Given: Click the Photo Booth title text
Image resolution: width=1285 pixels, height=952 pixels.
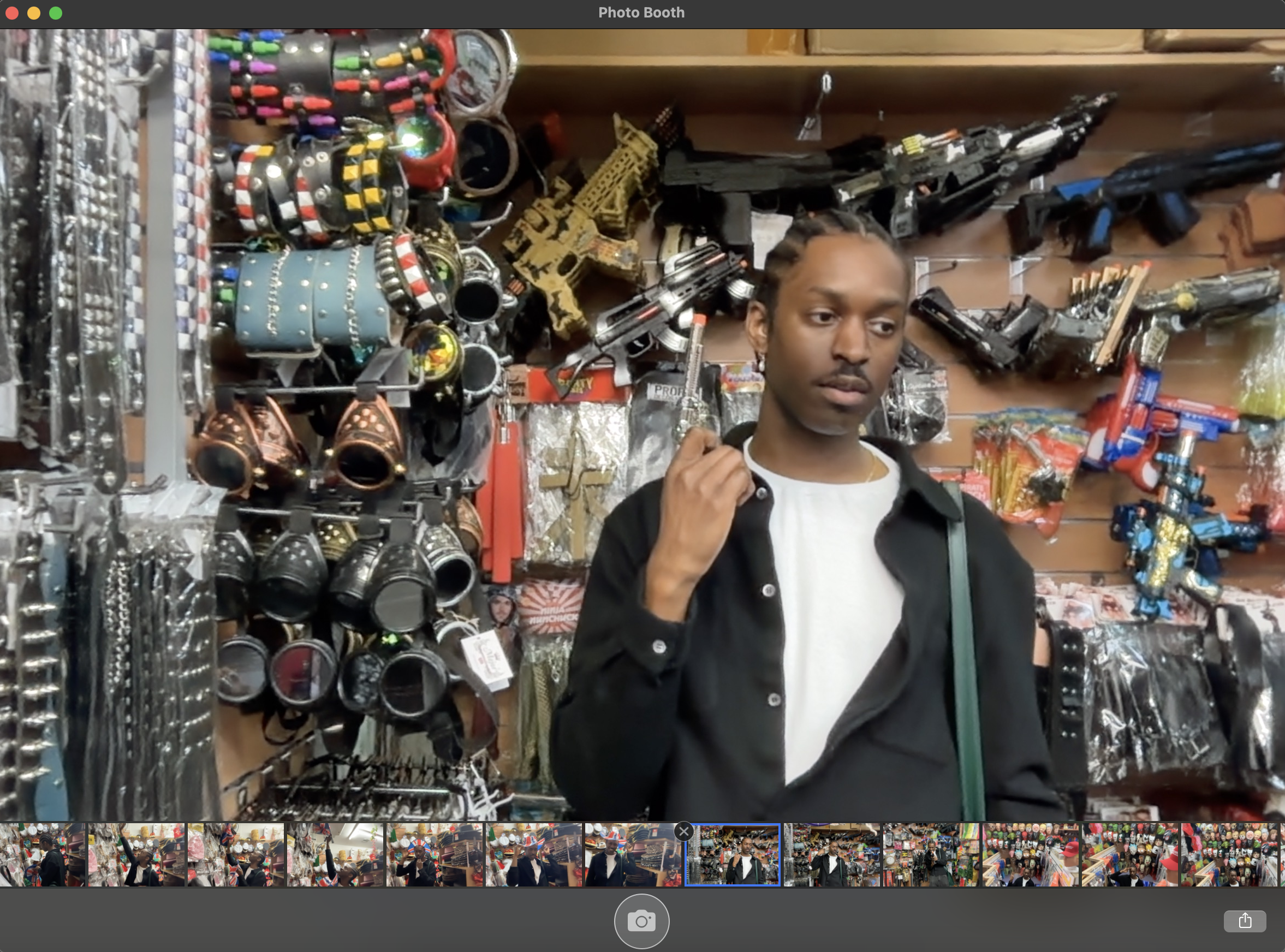Looking at the screenshot, I should coord(641,13).
